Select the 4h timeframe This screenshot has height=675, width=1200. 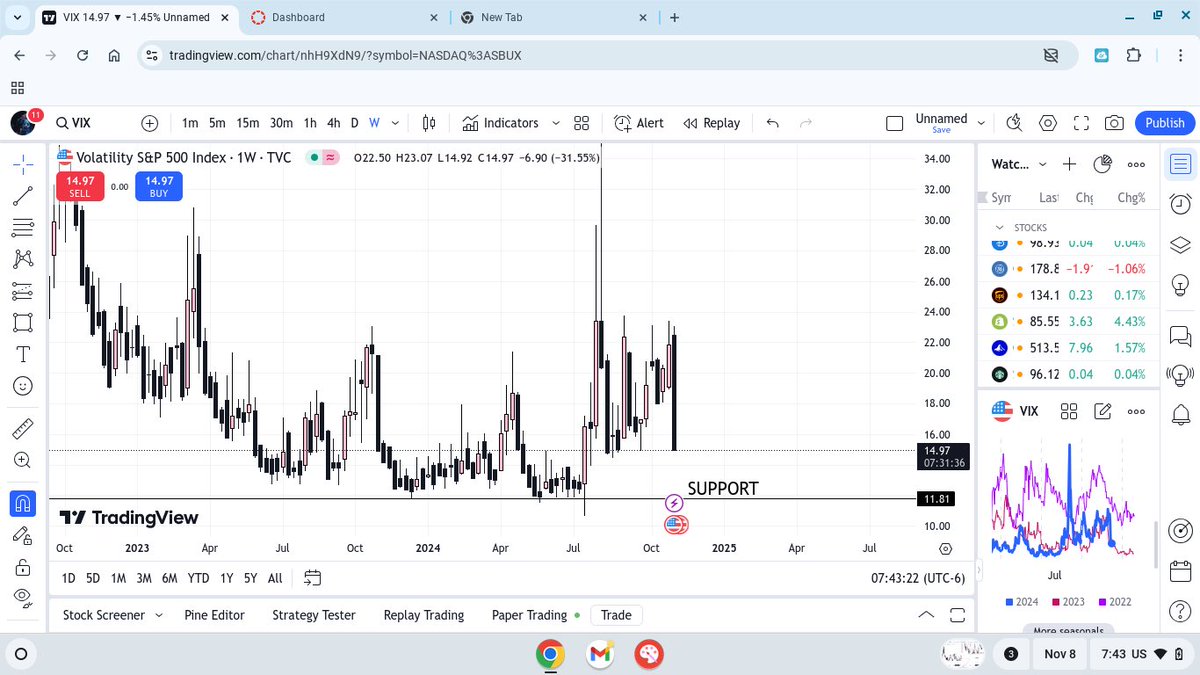click(334, 123)
